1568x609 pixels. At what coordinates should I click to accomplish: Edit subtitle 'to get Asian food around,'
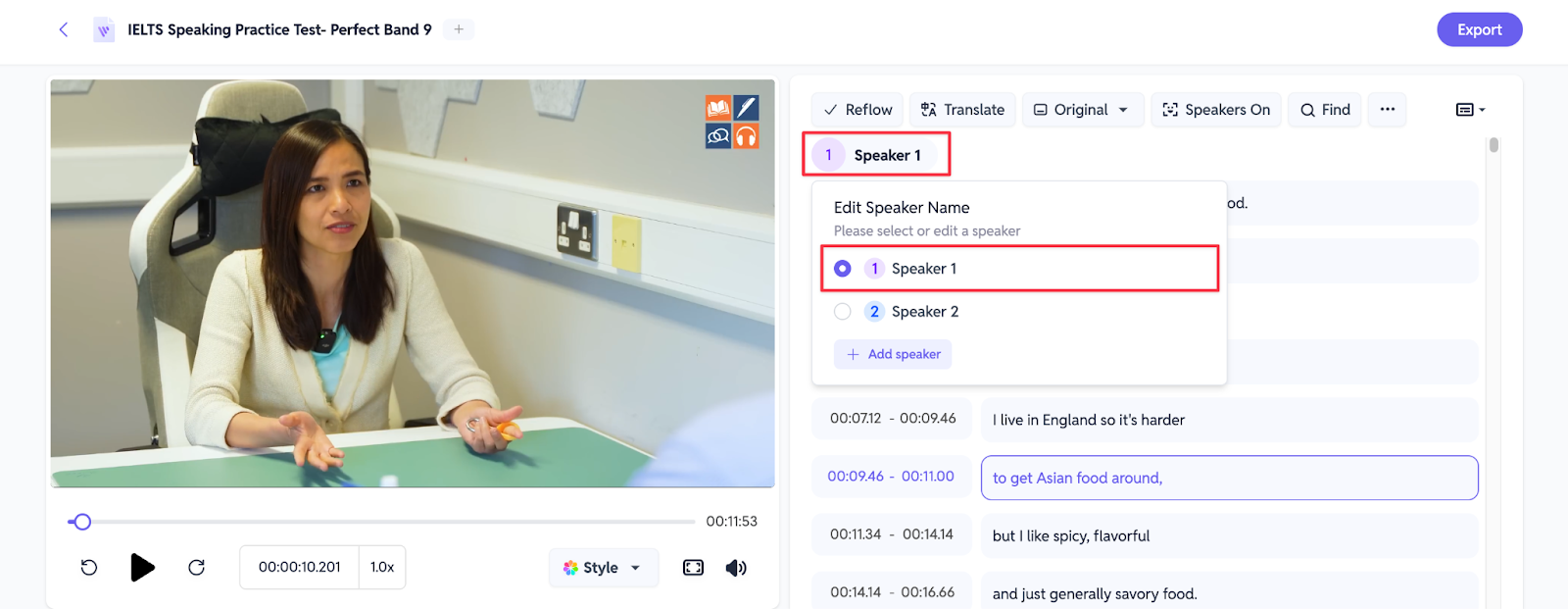(x=1229, y=478)
